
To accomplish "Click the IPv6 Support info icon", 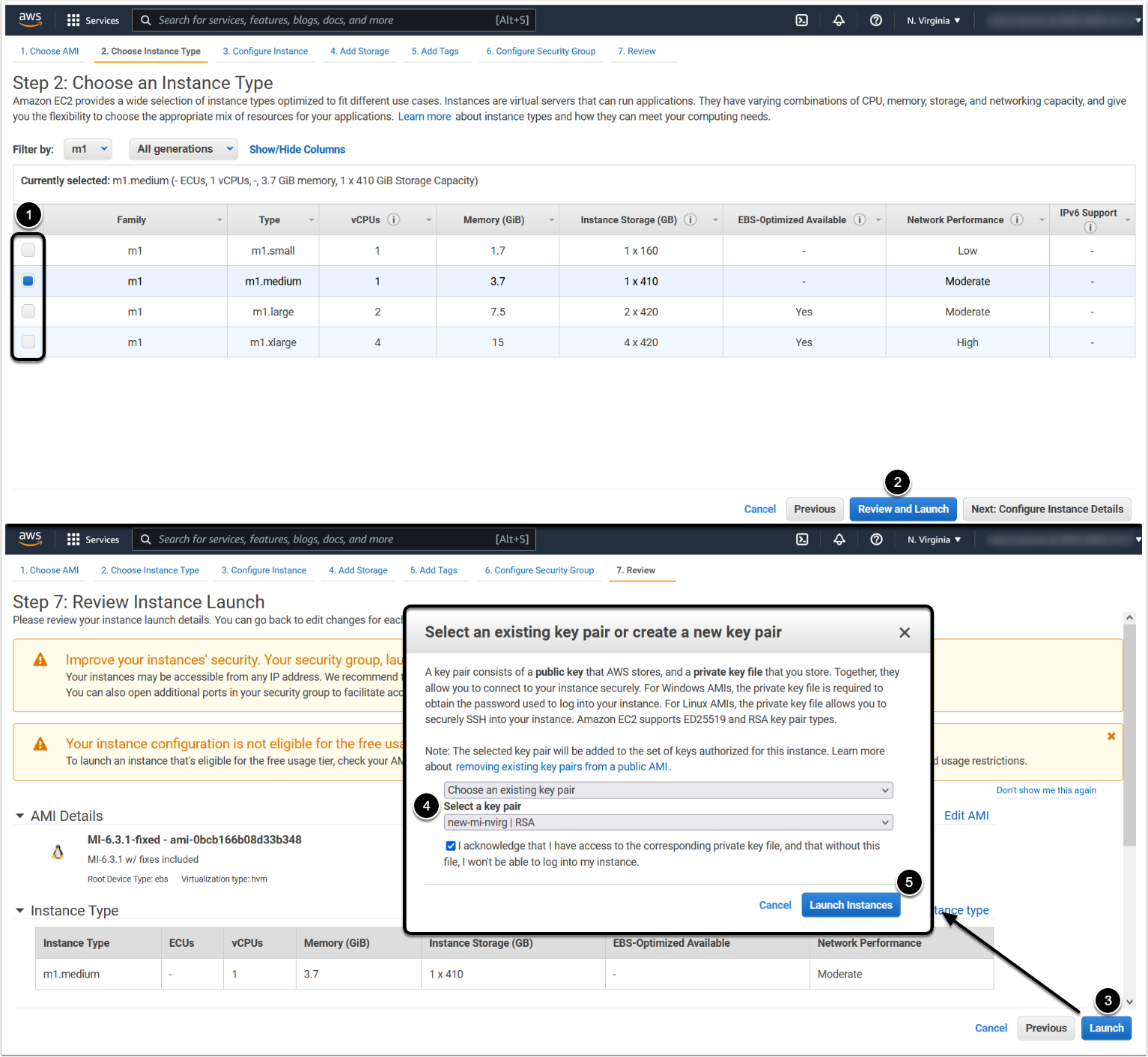I will [1090, 227].
